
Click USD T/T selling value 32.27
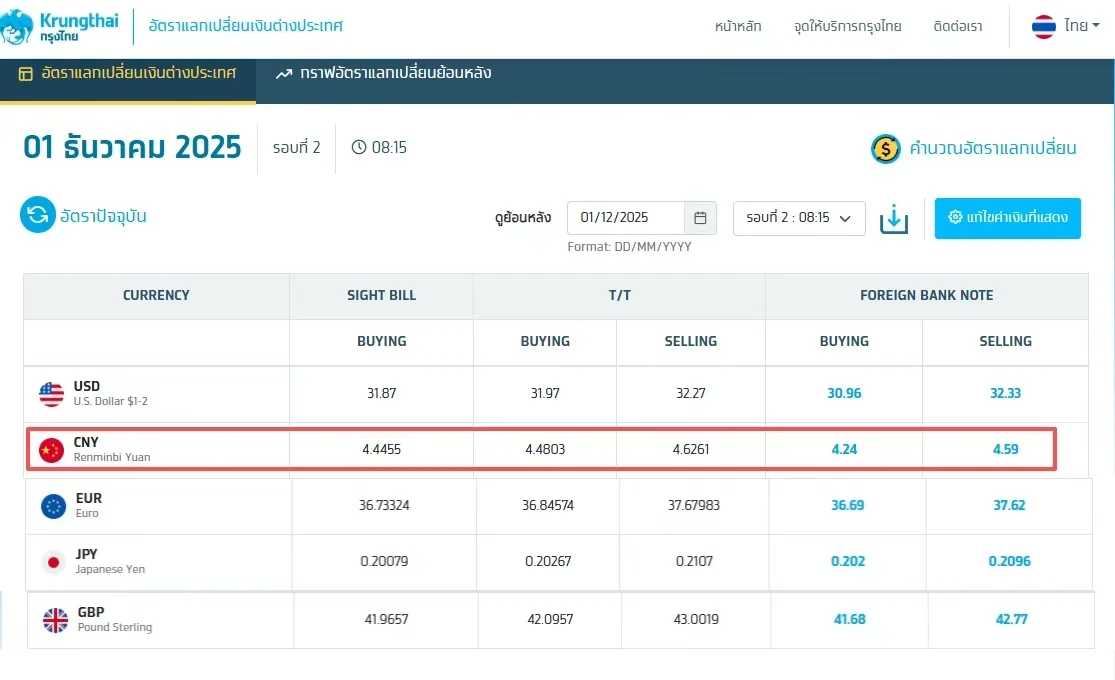690,393
